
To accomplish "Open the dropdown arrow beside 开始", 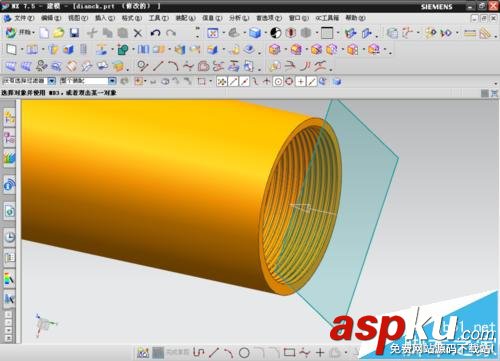I will [x=34, y=33].
